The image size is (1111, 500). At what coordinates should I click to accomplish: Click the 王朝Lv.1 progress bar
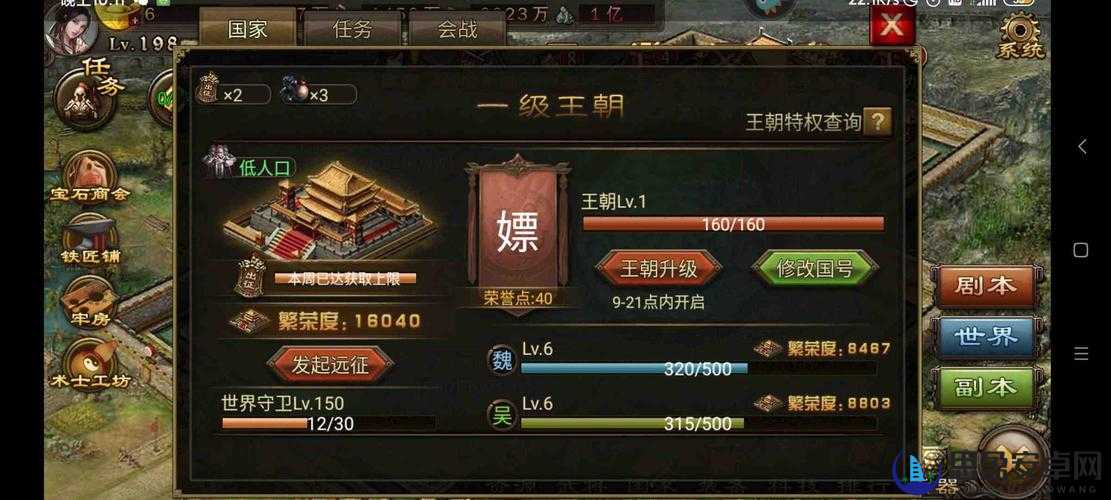tap(733, 225)
